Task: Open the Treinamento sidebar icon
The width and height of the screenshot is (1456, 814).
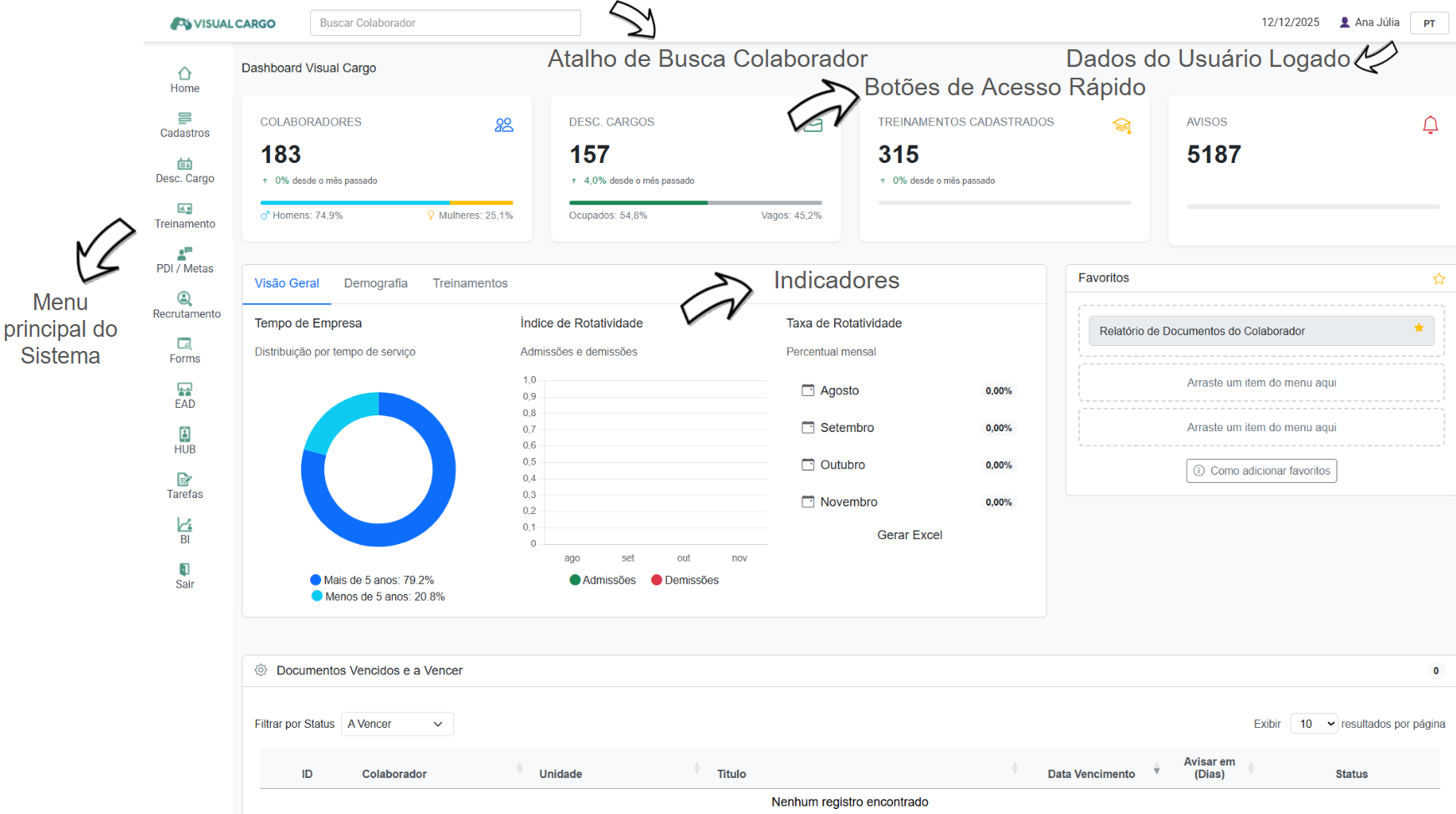Action: 185,209
